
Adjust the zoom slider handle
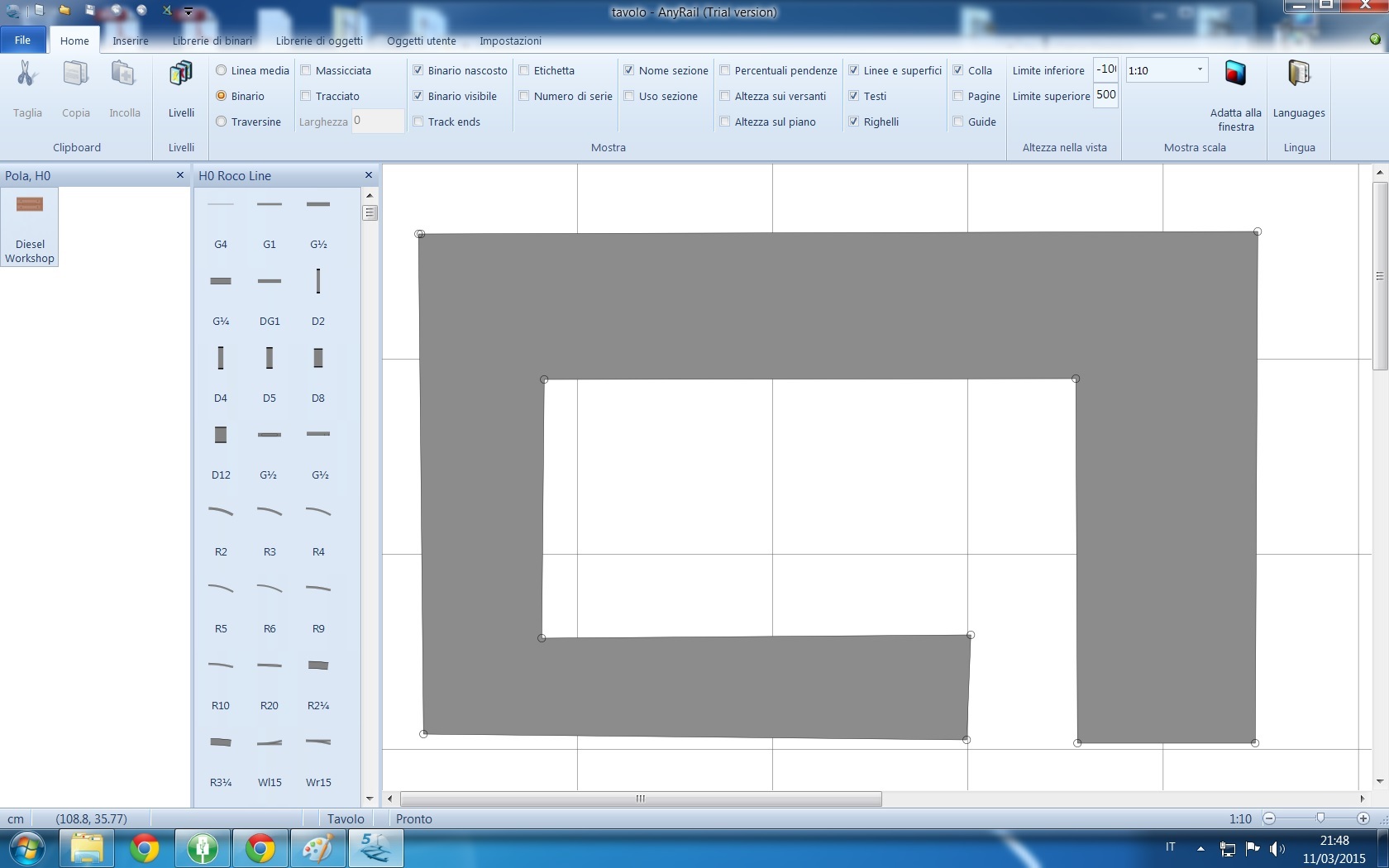pyautogui.click(x=1320, y=818)
